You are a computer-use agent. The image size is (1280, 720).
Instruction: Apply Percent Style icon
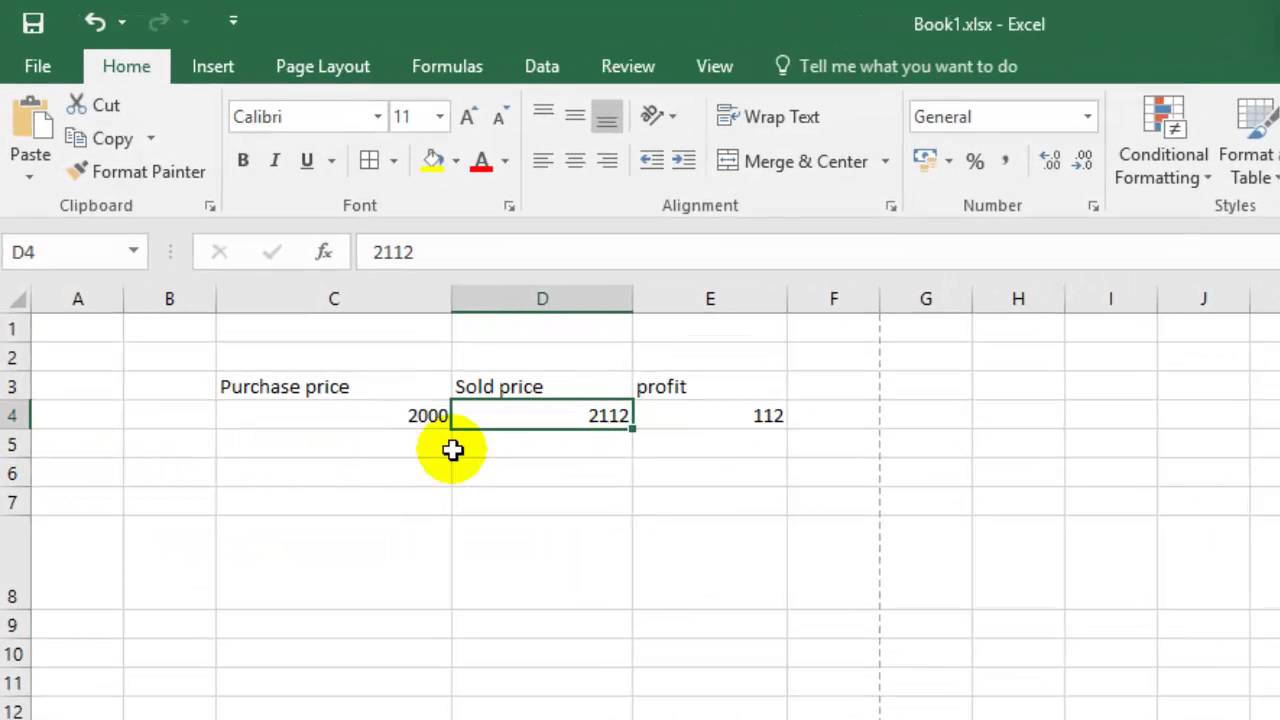(975, 161)
